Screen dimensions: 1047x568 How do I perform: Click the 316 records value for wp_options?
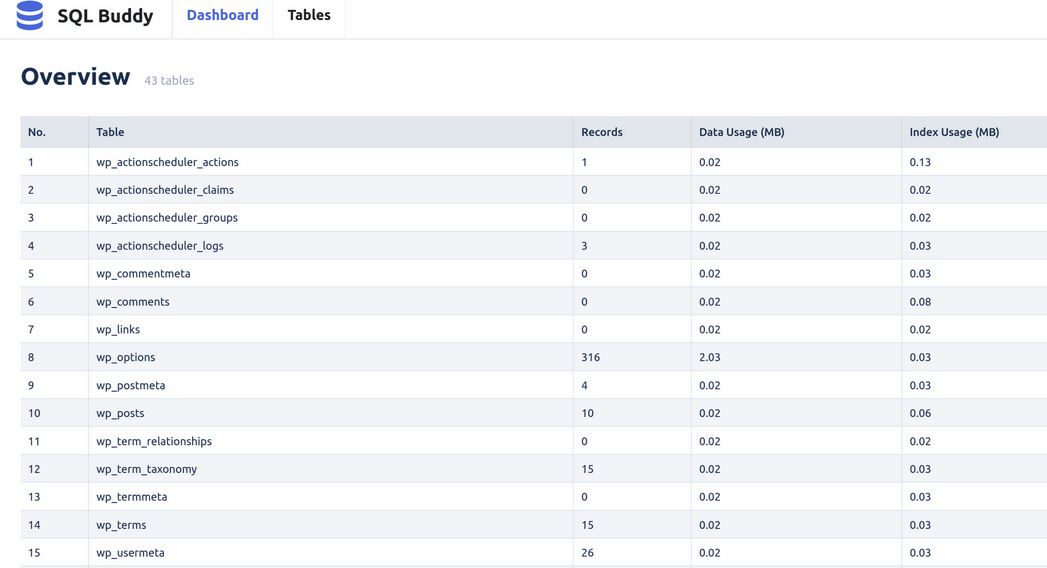click(x=590, y=357)
